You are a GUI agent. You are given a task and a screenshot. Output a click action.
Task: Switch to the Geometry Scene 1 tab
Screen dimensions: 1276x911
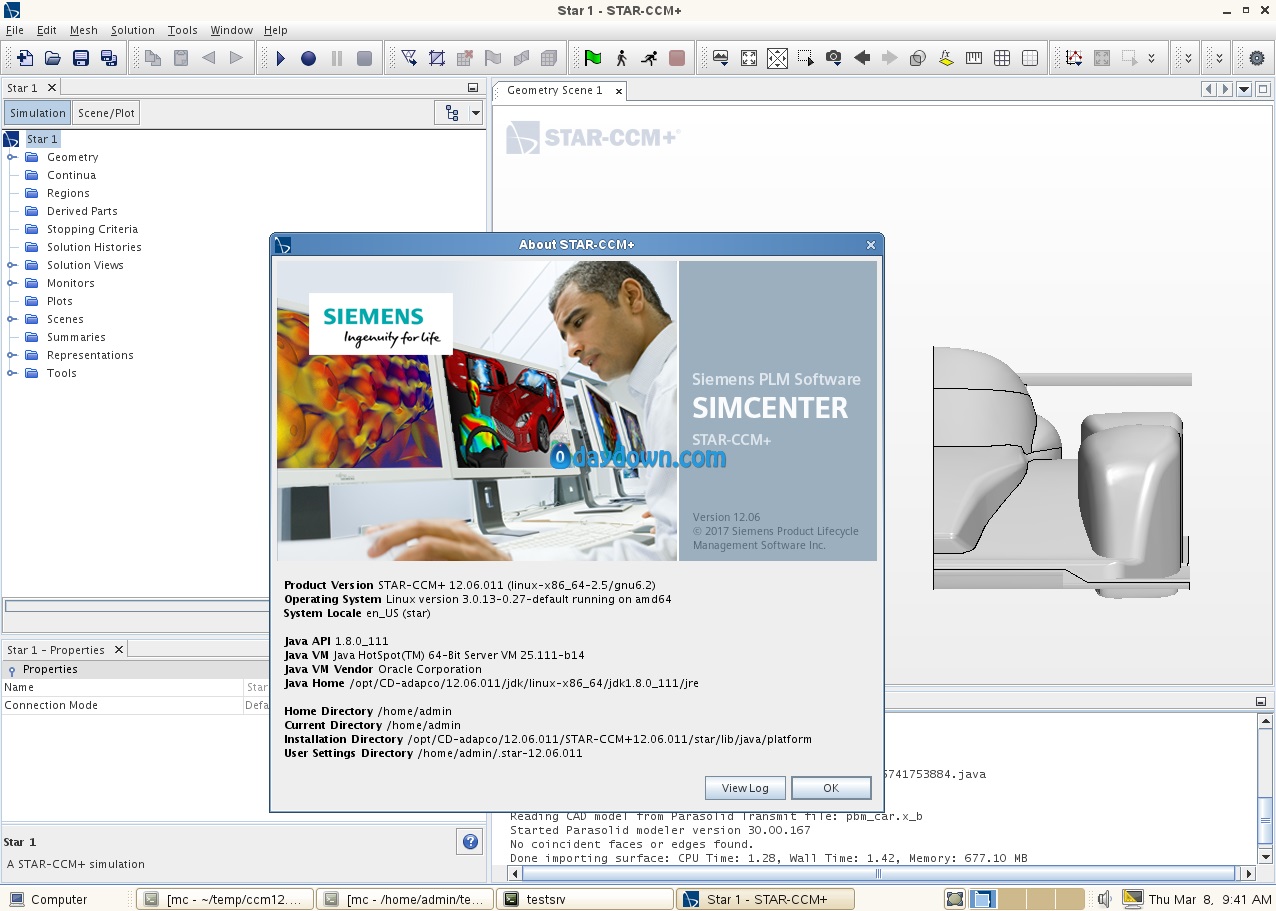click(555, 90)
